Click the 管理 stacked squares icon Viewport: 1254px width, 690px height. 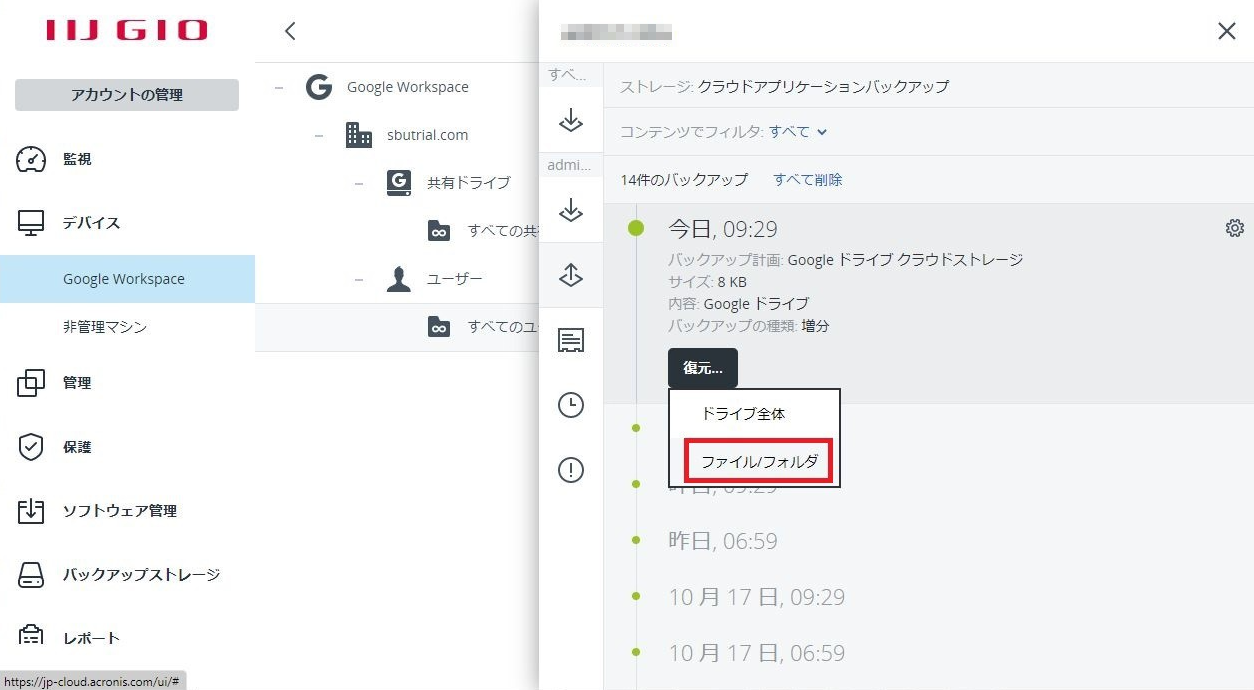coord(31,383)
